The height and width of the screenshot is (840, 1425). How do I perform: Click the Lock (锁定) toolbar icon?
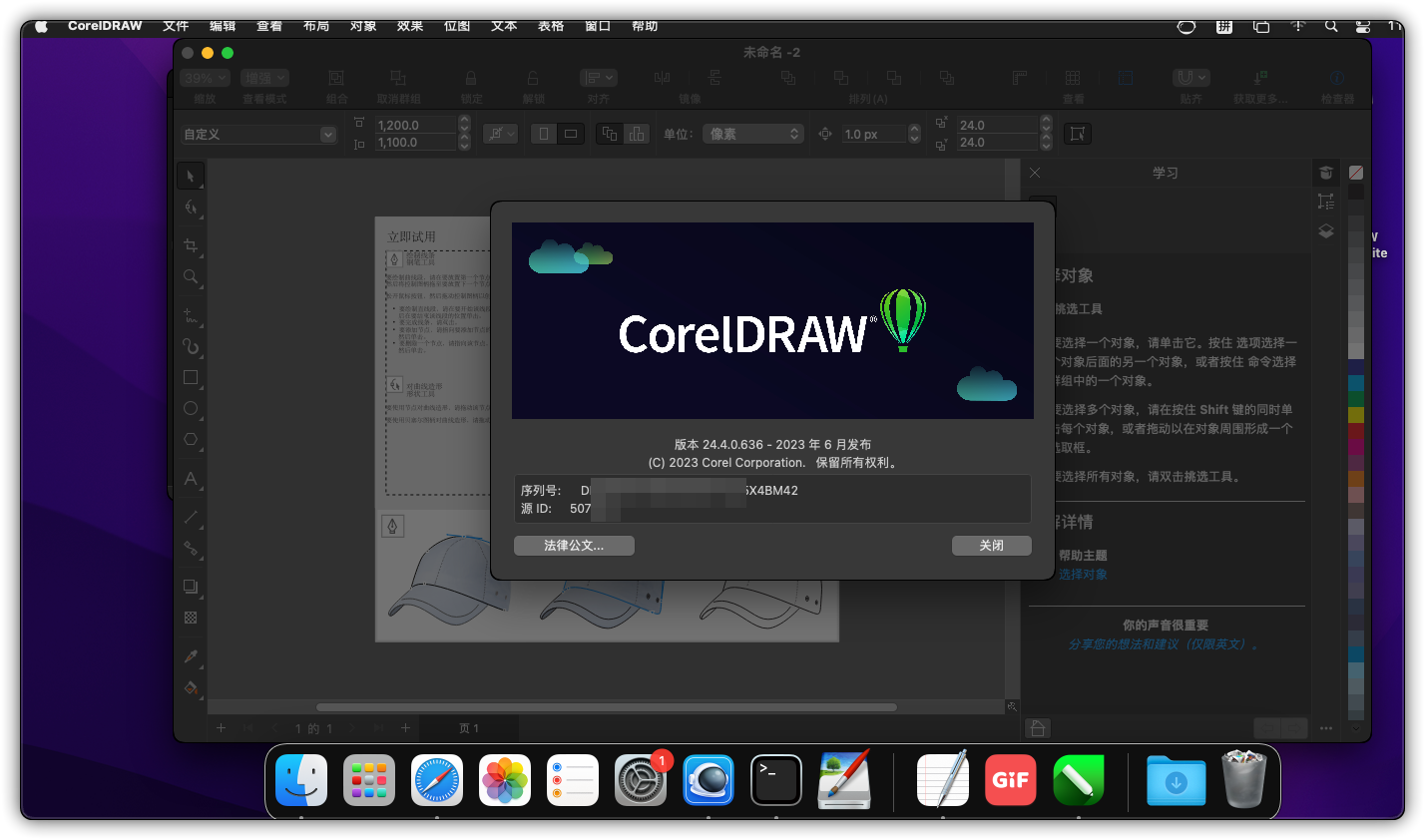point(471,78)
